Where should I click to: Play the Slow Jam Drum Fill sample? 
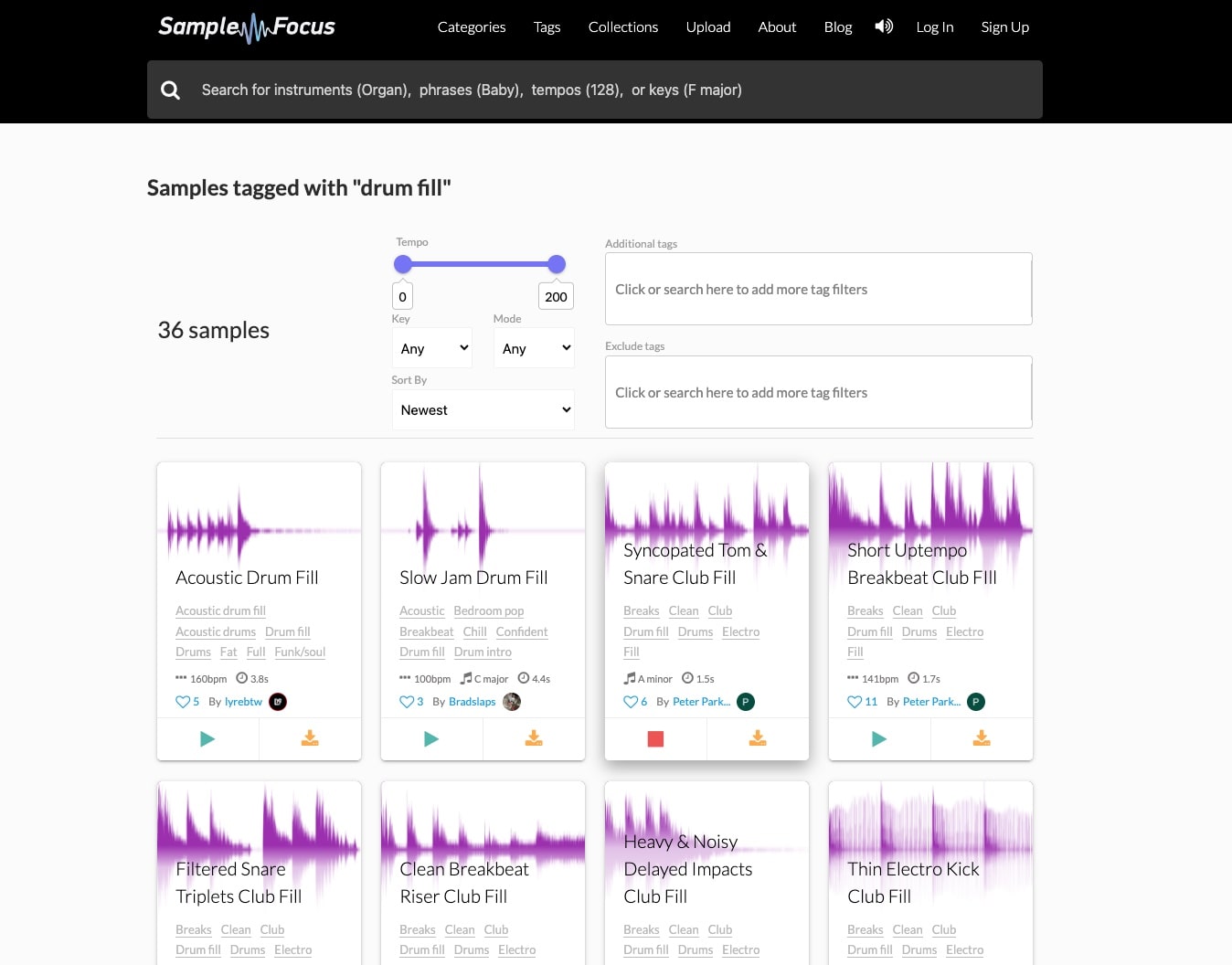tap(431, 739)
